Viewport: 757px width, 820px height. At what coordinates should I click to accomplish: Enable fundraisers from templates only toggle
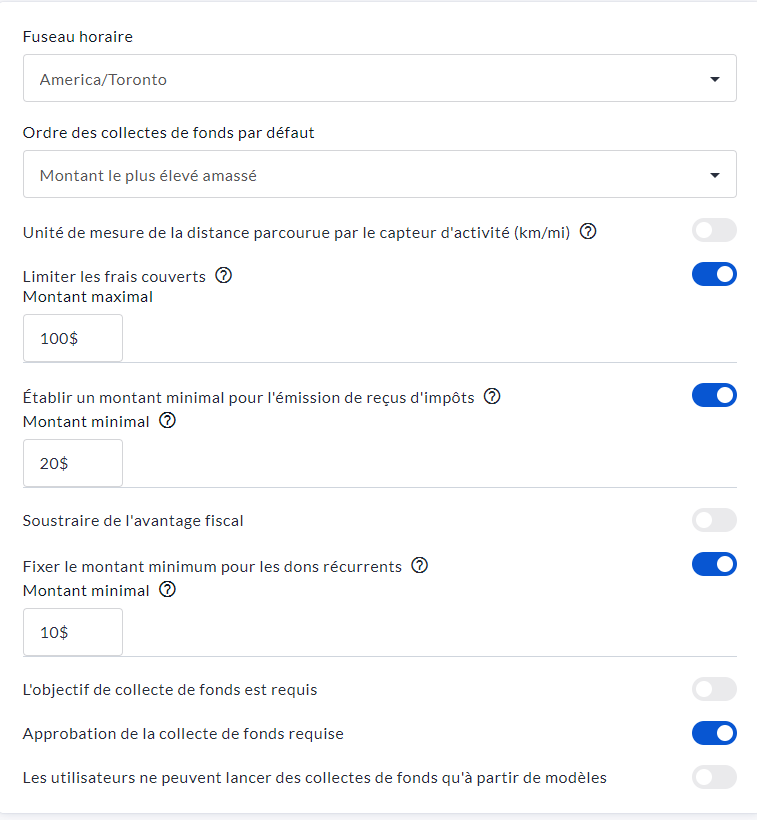click(714, 777)
